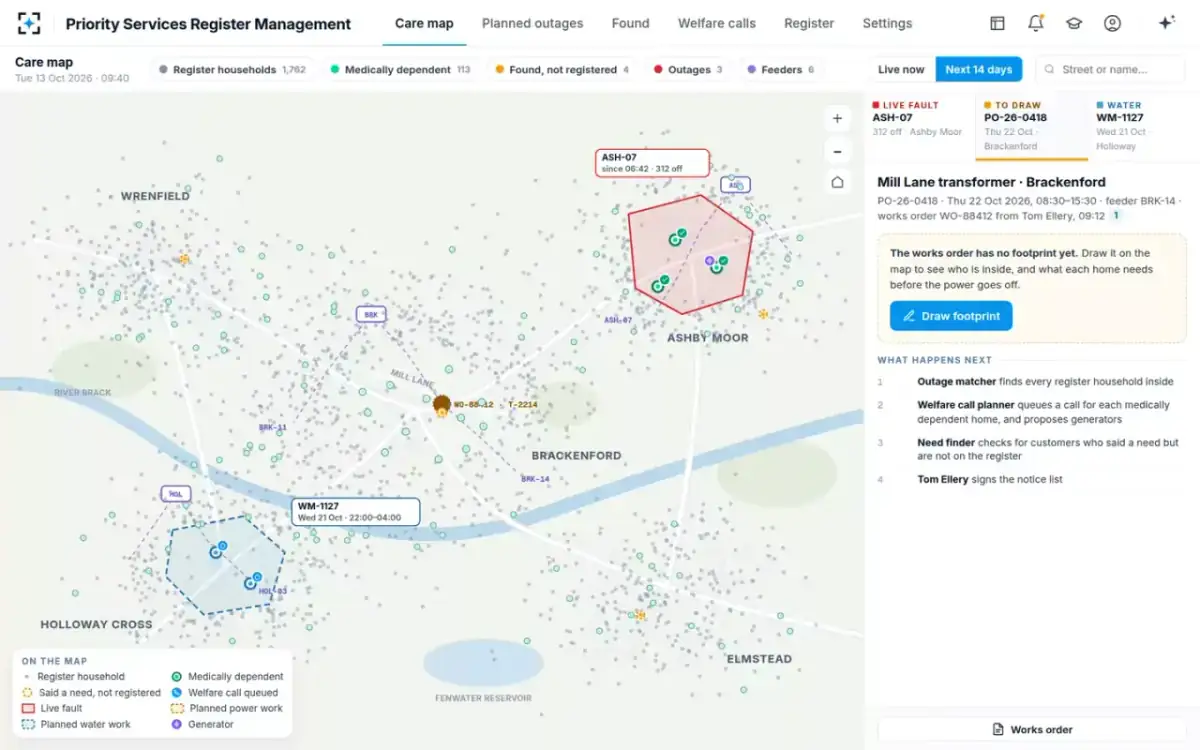Open notifications bell
The height and width of the screenshot is (750, 1200).
1036,23
